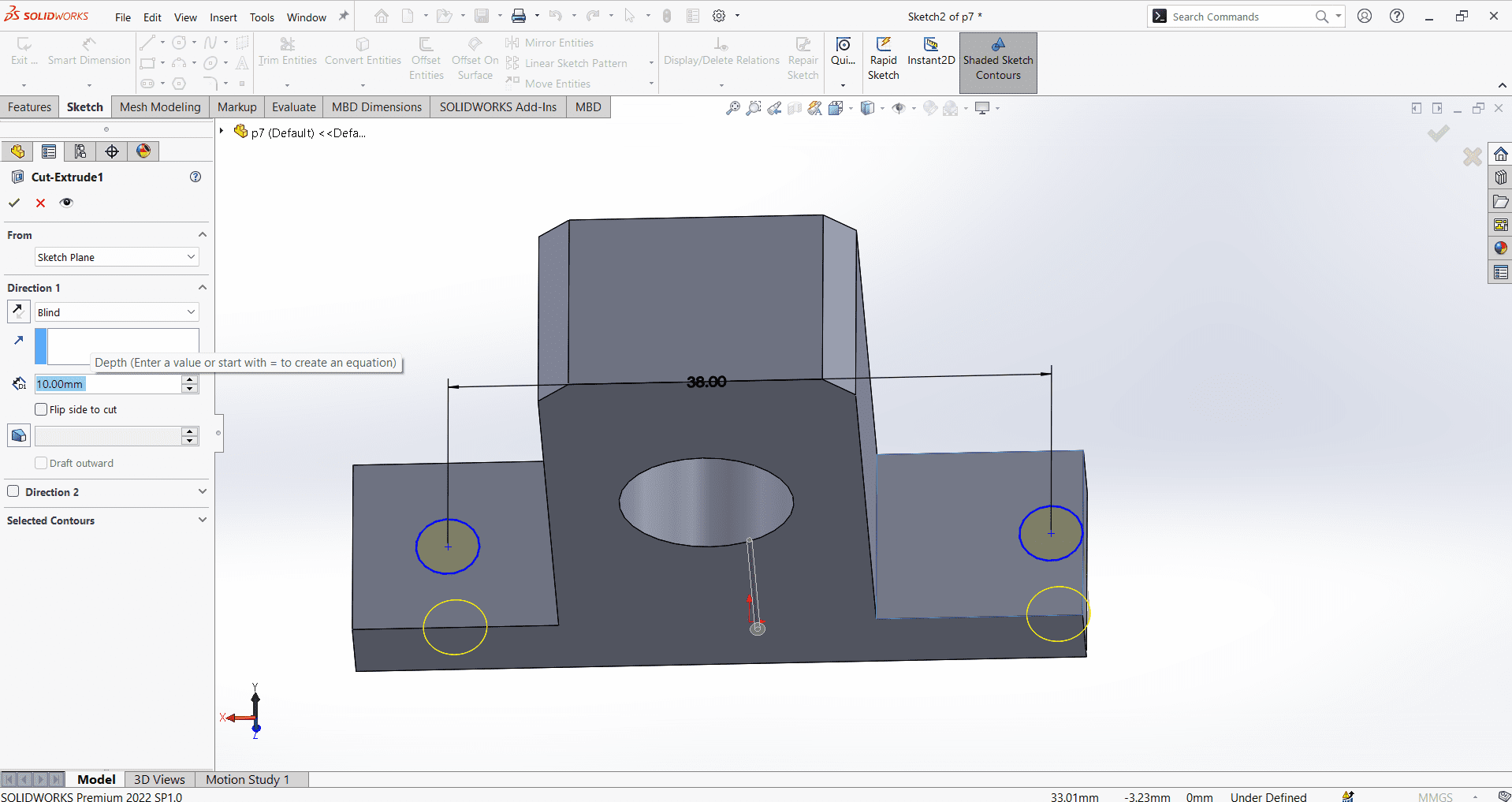The image size is (1512, 802).
Task: Open the Quick Snaps dropdown
Action: [x=843, y=85]
